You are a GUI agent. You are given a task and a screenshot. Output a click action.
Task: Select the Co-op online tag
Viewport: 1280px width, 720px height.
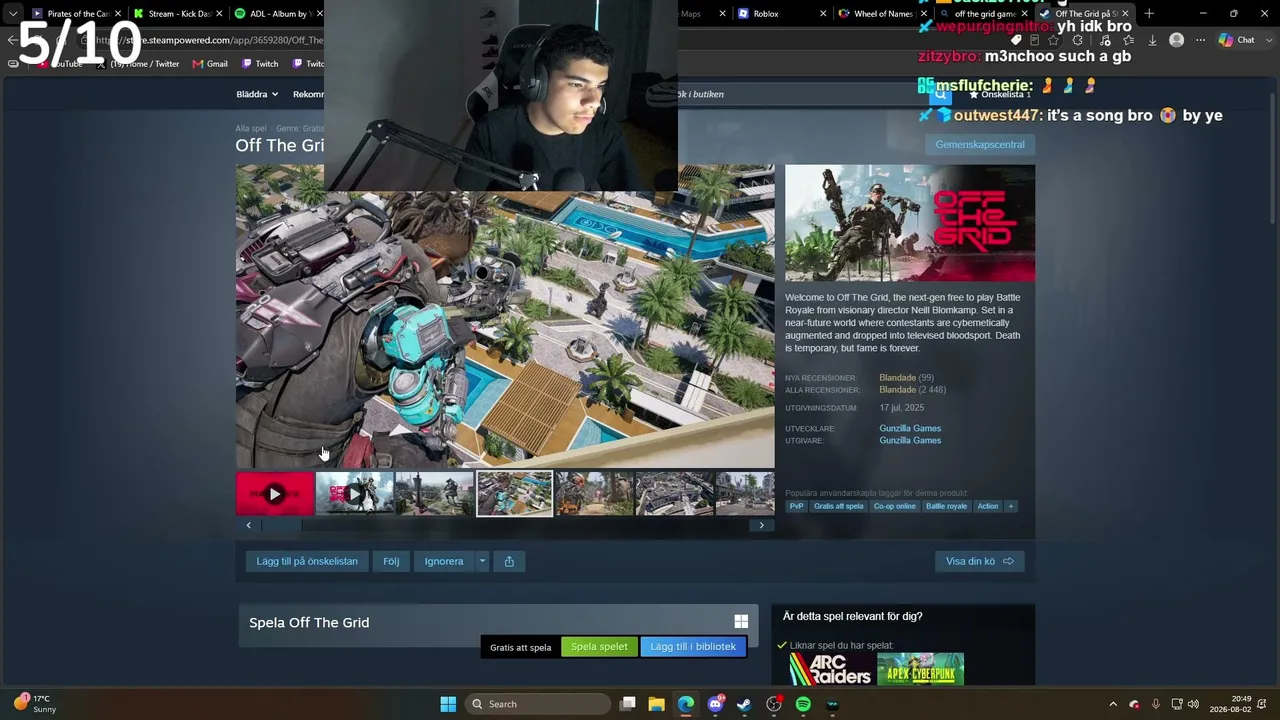pos(895,506)
